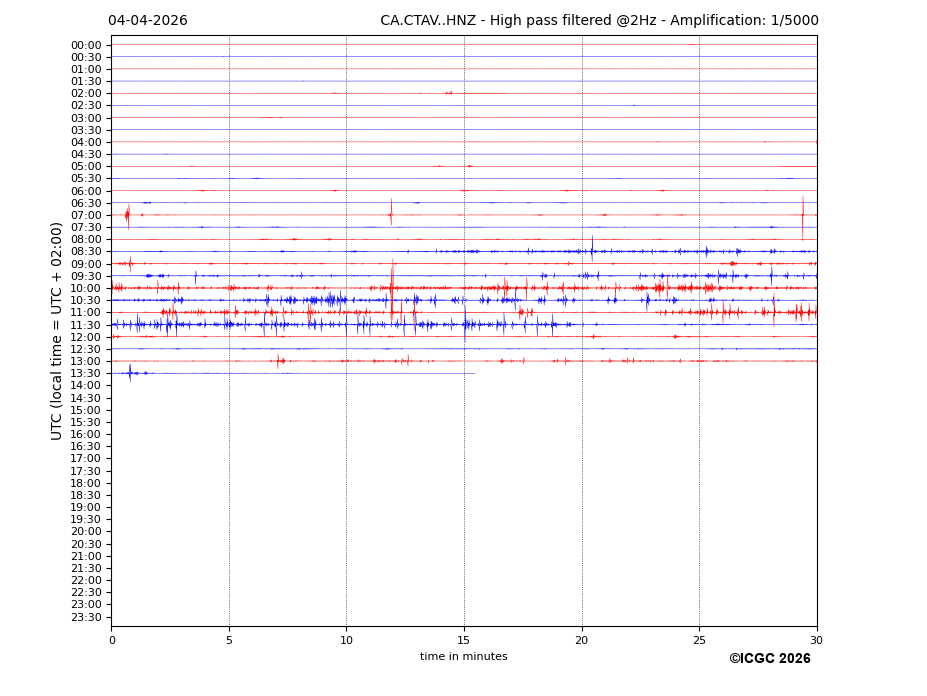927x696 pixels.
Task: Click the UTC local time y-axis label
Action: coord(57,330)
